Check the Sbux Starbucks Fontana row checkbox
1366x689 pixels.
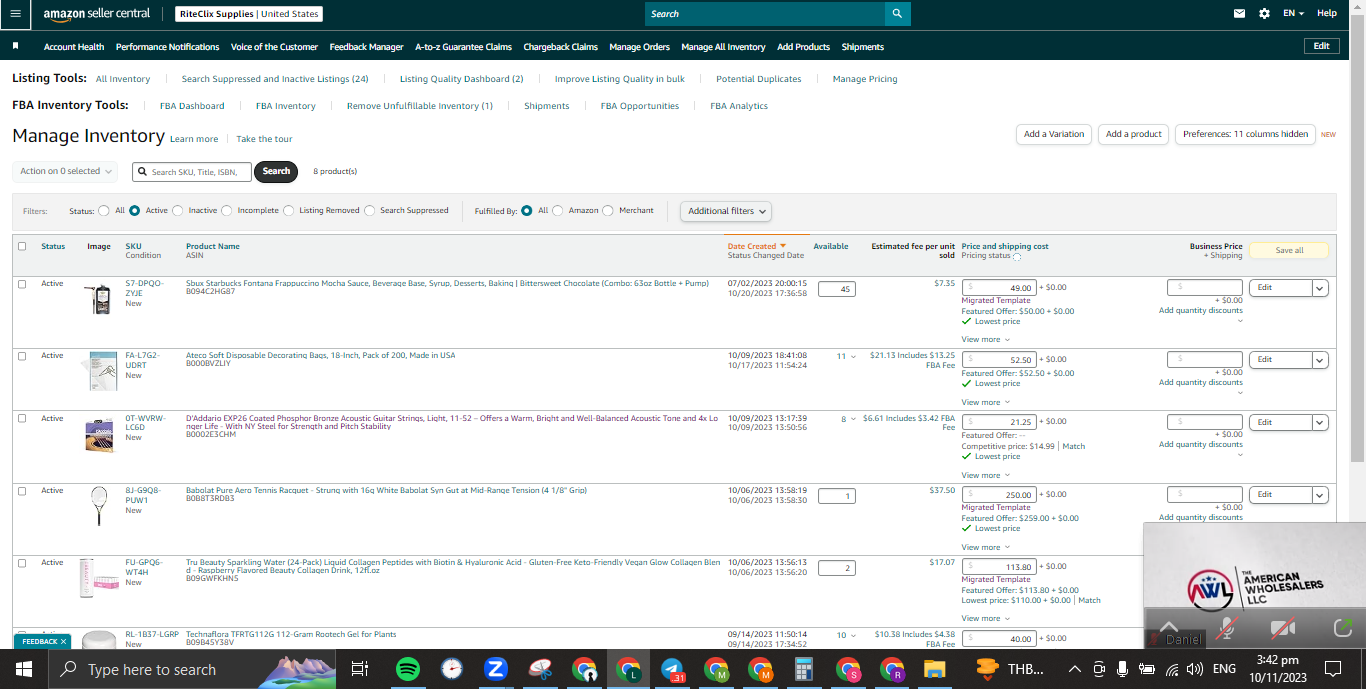point(22,284)
